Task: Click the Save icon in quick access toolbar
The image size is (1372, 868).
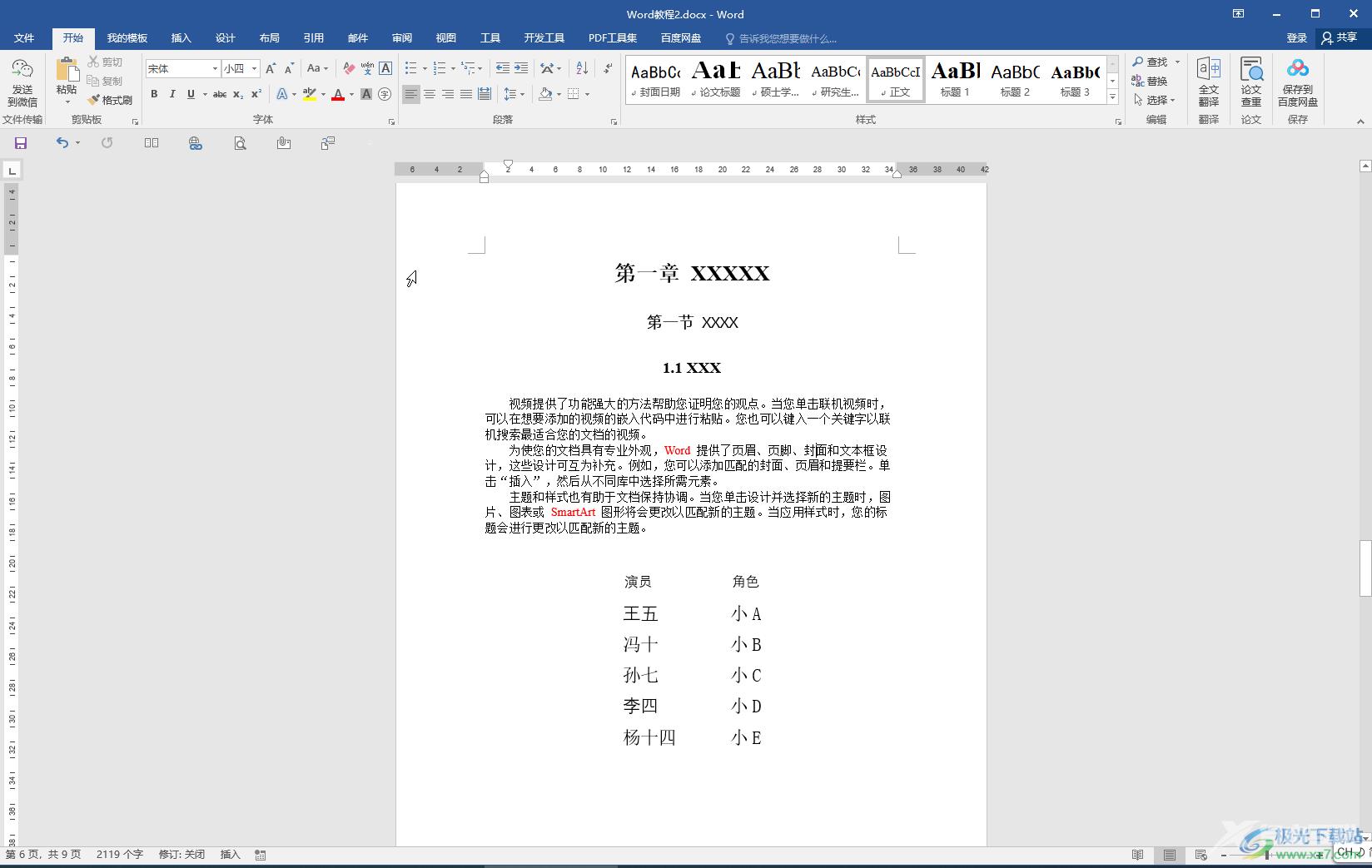Action: pos(21,143)
